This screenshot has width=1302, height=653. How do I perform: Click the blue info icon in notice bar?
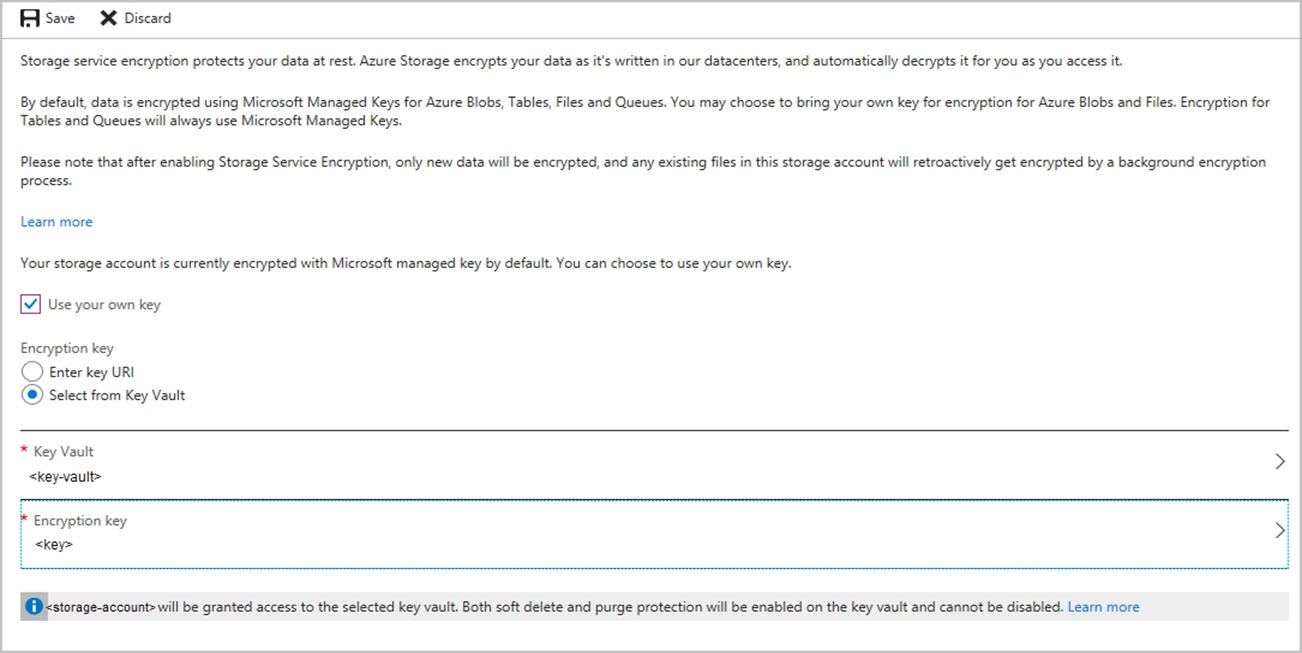click(34, 606)
